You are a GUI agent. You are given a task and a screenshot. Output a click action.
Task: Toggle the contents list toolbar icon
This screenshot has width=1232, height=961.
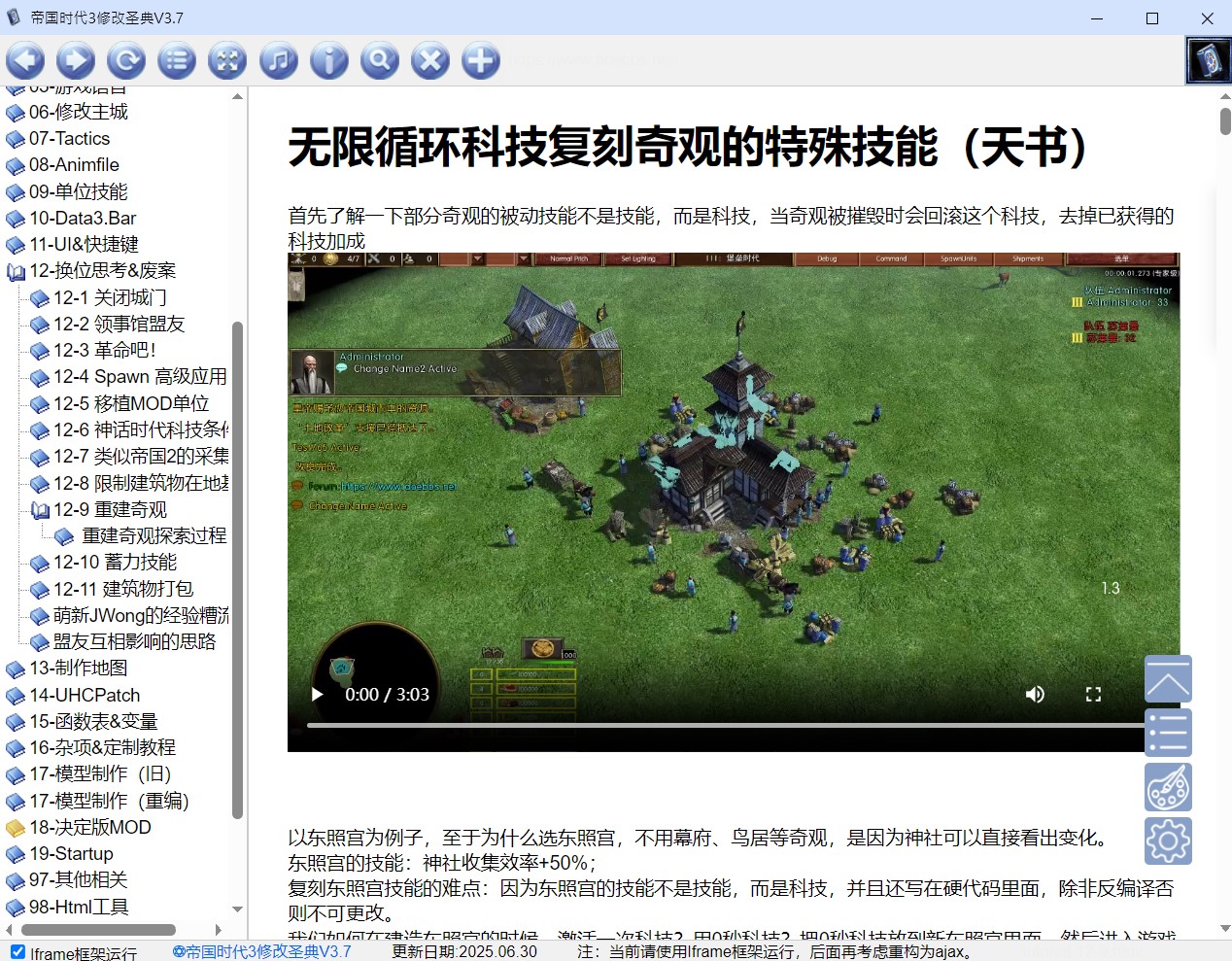(177, 60)
